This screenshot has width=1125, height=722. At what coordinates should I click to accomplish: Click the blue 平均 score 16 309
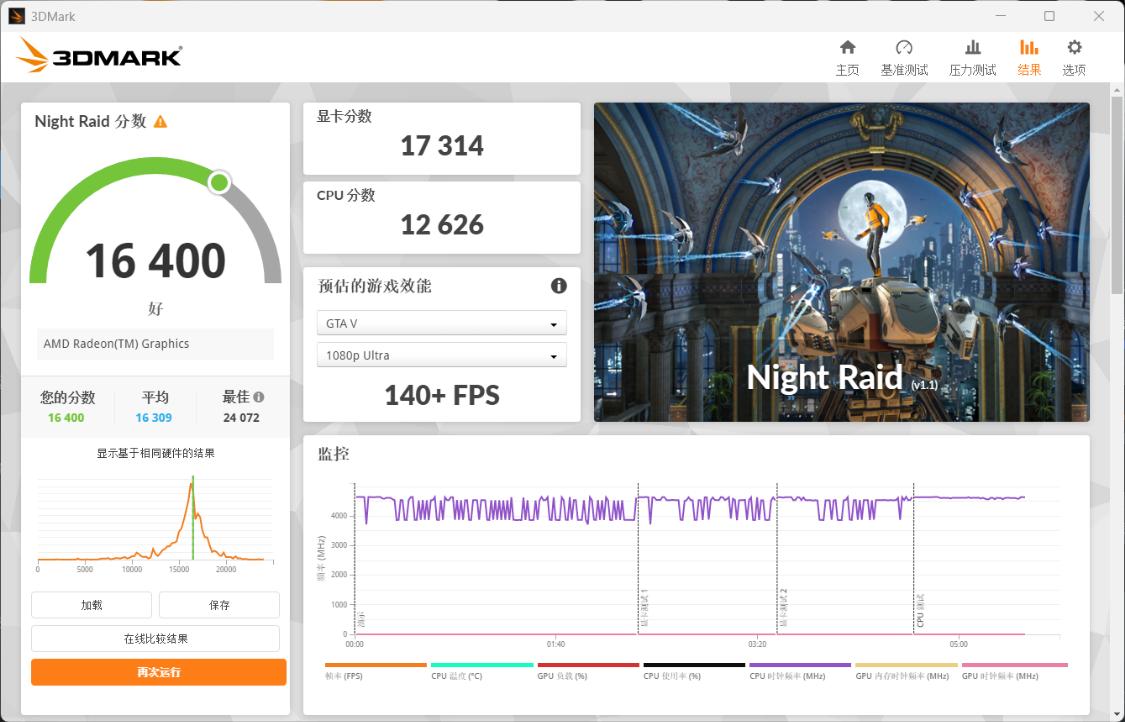(154, 418)
